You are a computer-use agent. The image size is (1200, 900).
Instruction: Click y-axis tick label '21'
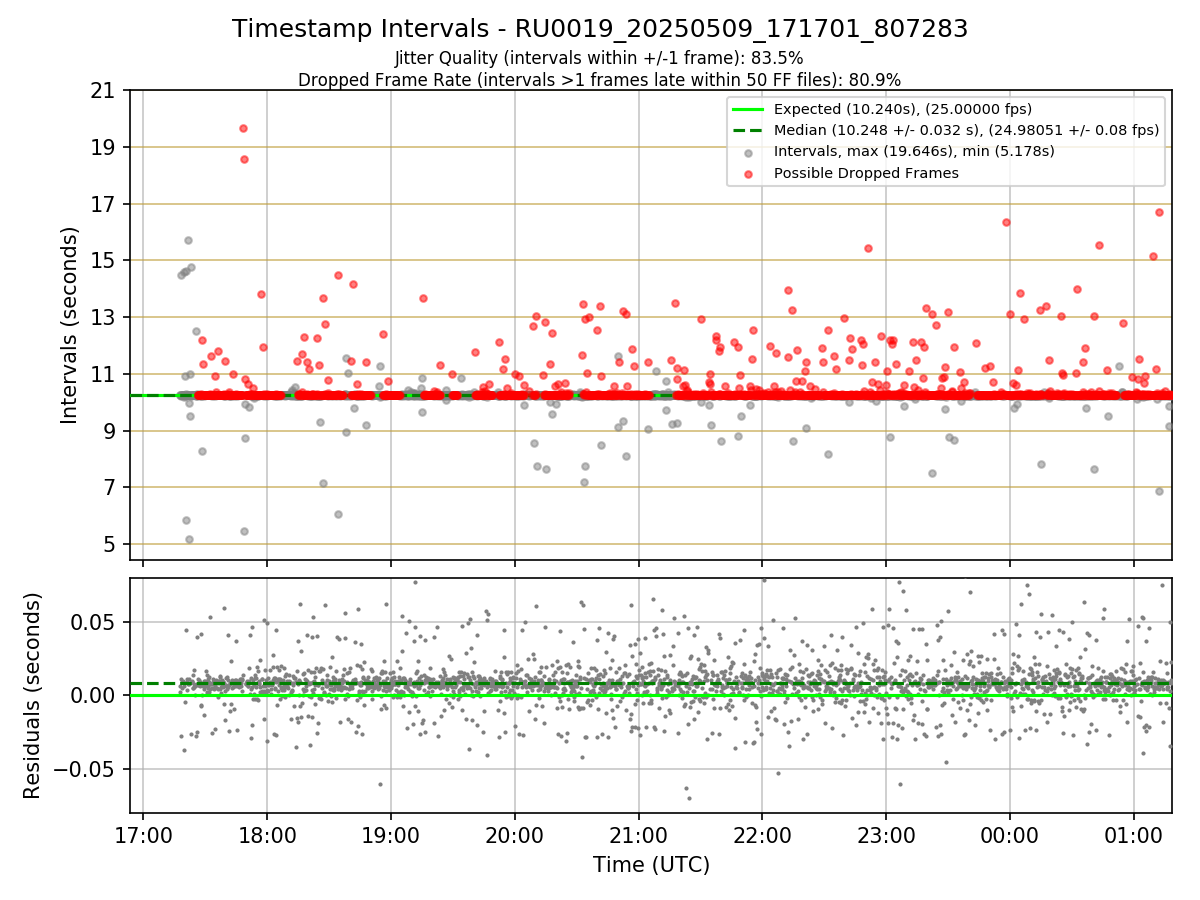coord(104,91)
